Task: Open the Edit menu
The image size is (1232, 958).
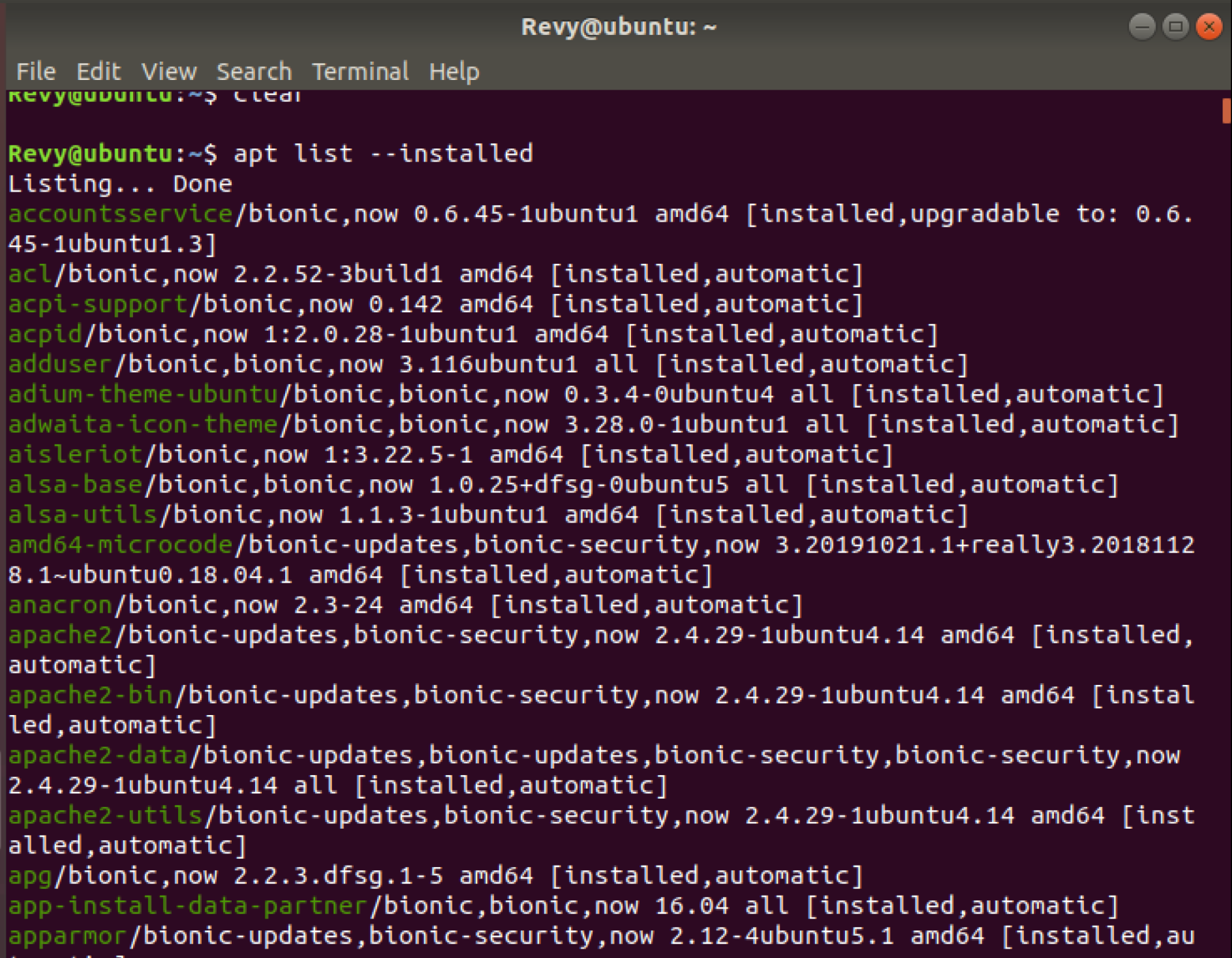Action: point(99,72)
